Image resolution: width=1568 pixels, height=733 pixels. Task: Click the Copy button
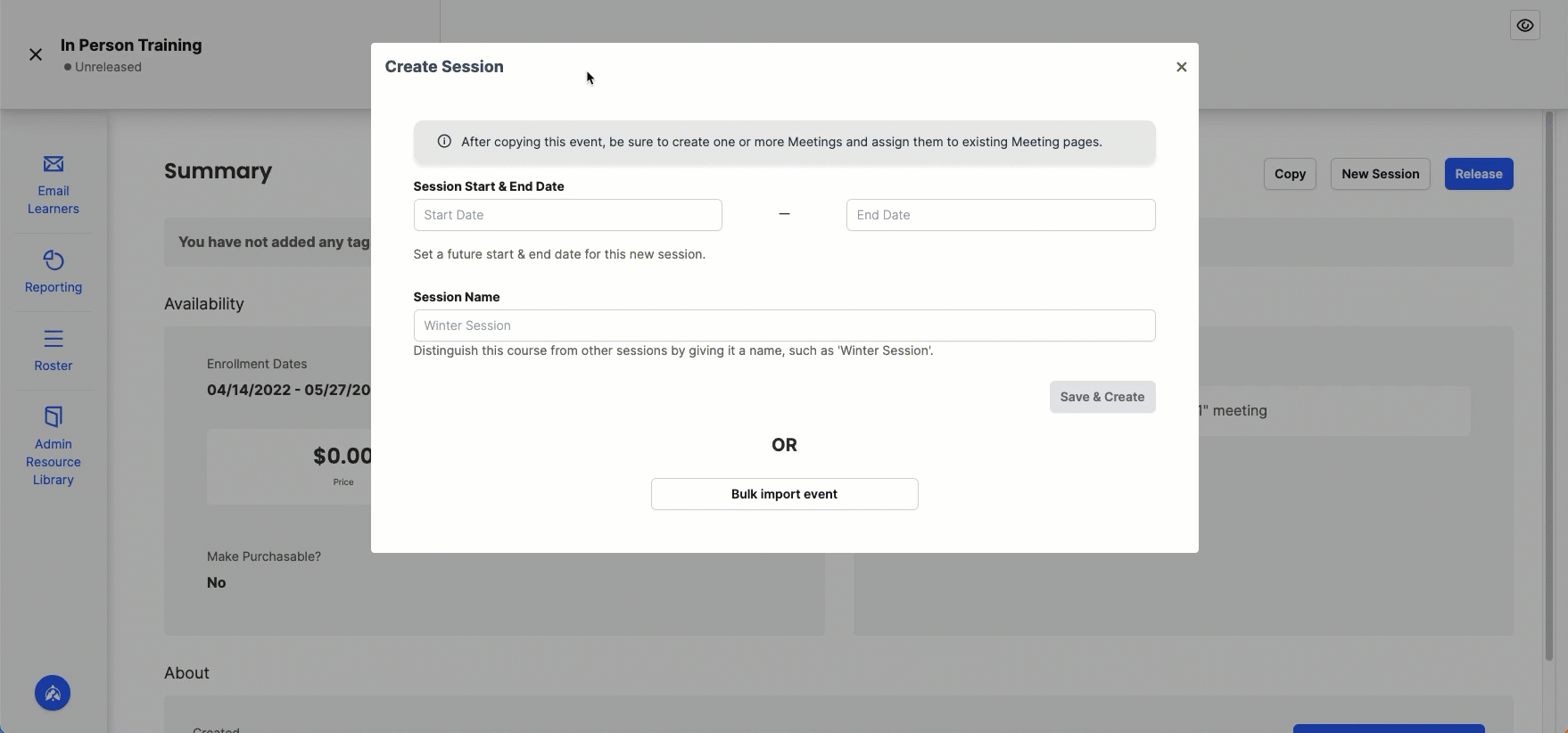click(1290, 174)
